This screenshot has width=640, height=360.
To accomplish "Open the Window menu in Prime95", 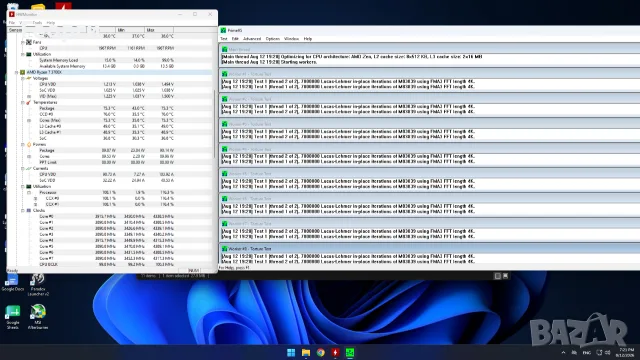I will [x=291, y=39].
